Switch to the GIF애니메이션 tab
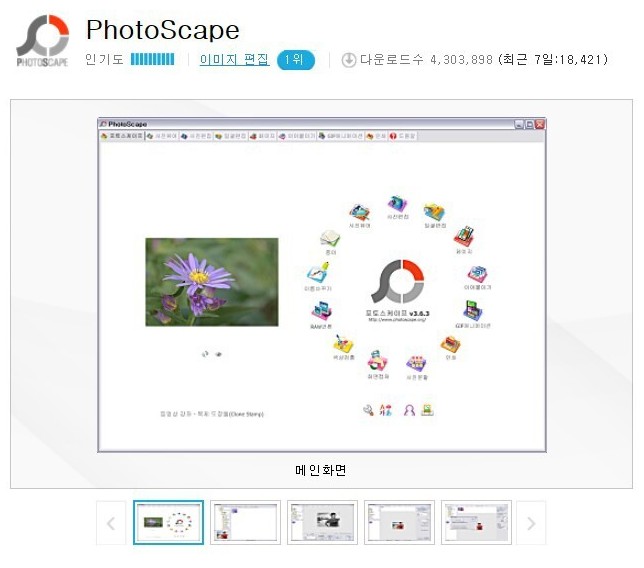Image resolution: width=644 pixels, height=568 pixels. 340,136
